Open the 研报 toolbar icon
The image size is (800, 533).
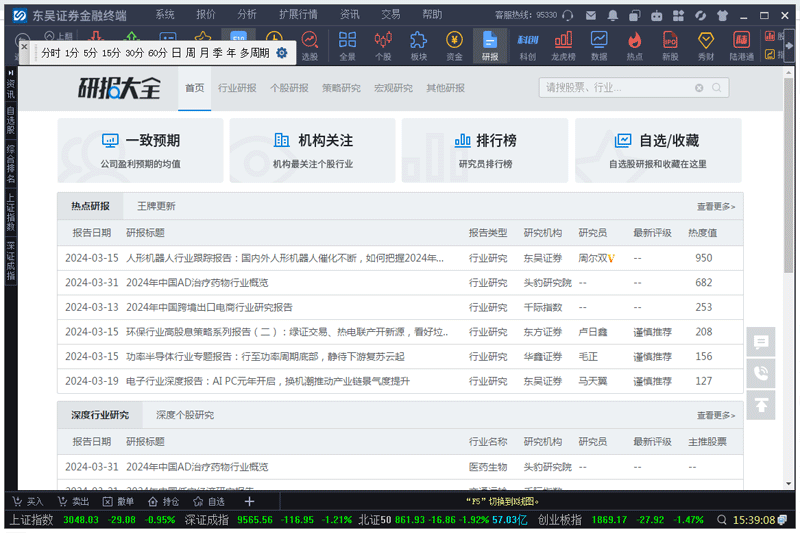point(489,45)
